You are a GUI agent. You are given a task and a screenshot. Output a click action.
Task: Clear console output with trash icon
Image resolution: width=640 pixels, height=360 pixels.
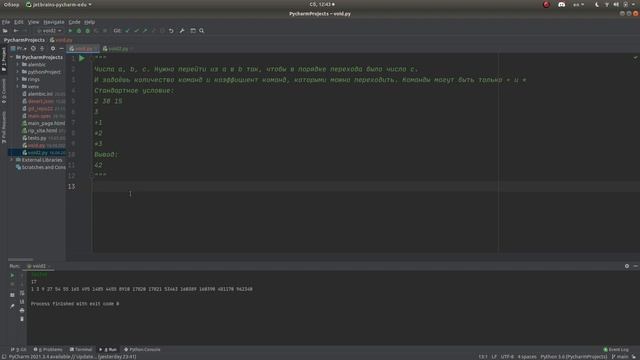click(22, 319)
